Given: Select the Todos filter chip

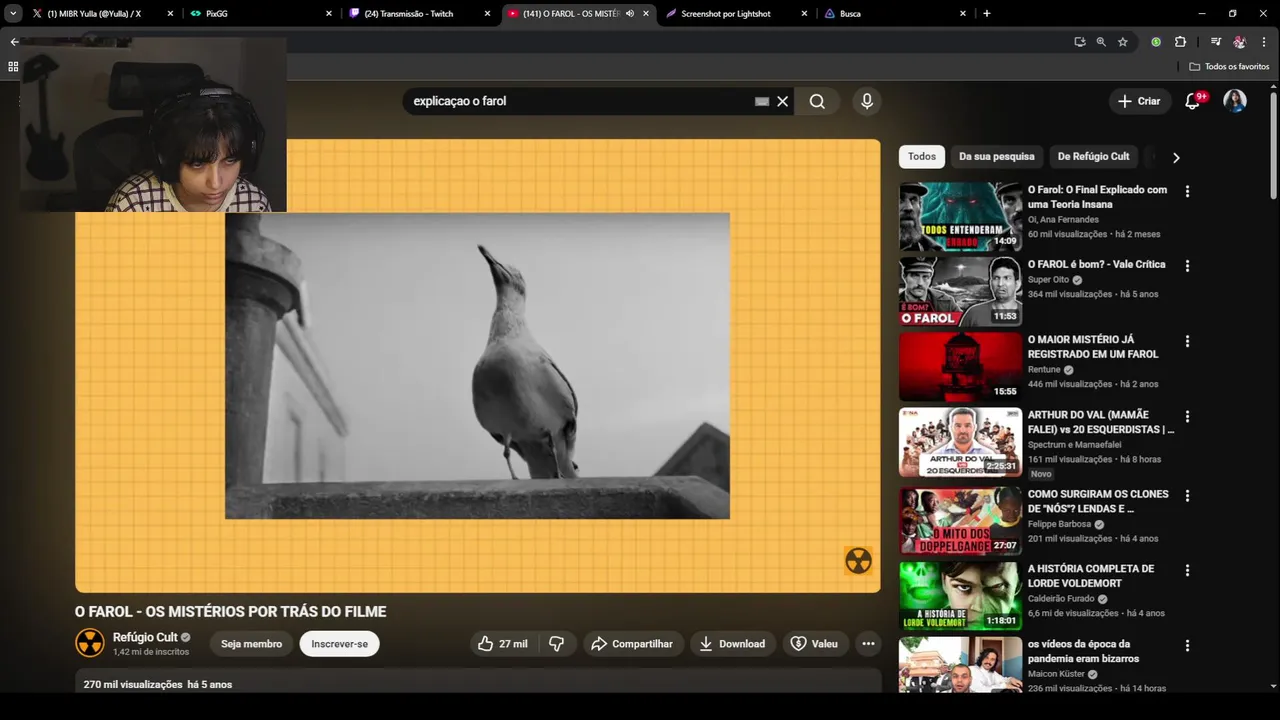Looking at the screenshot, I should coord(922,157).
